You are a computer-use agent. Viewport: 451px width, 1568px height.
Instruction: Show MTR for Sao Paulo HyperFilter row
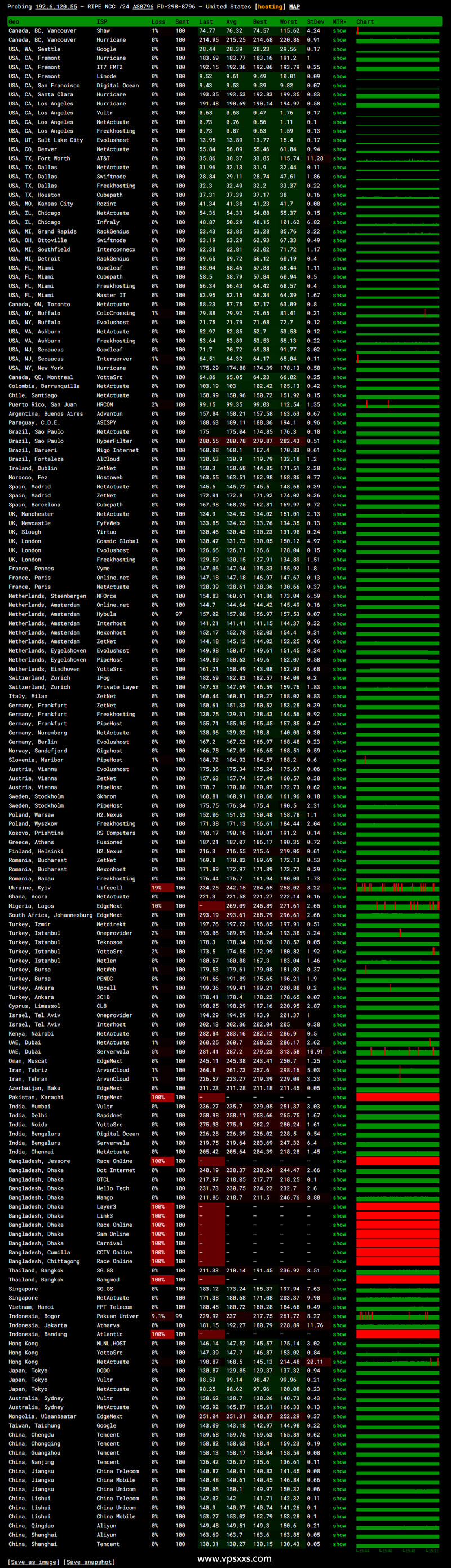tap(339, 441)
